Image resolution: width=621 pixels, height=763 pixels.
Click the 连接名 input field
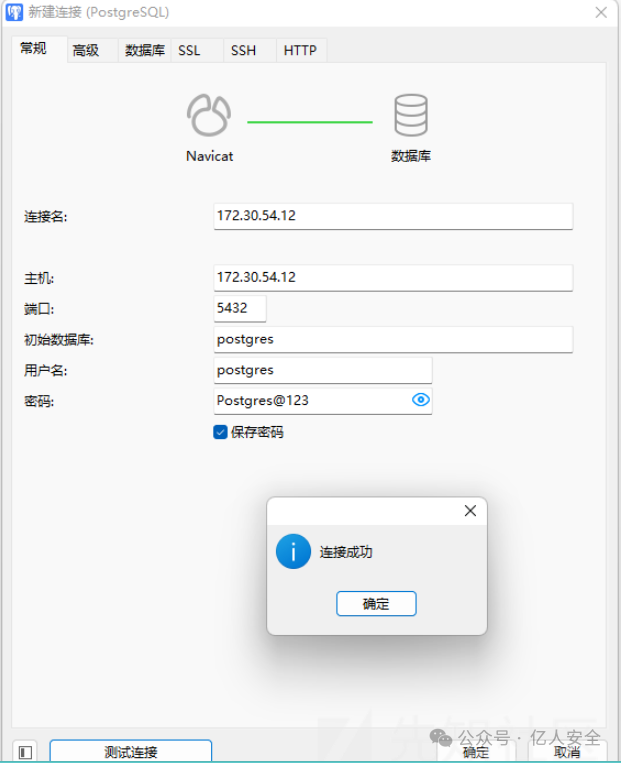[393, 216]
